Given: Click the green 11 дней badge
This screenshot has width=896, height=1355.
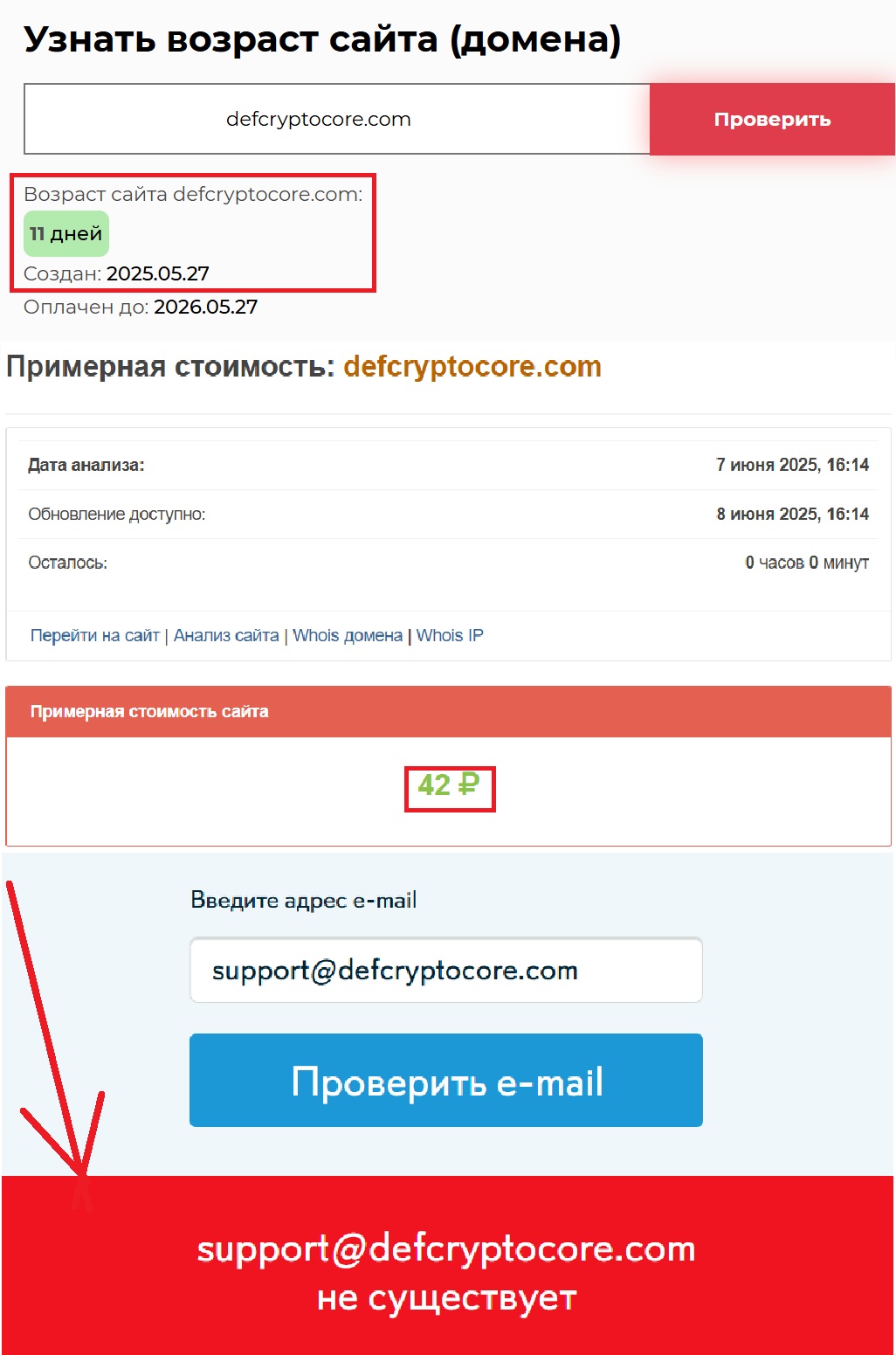Looking at the screenshot, I should [66, 234].
